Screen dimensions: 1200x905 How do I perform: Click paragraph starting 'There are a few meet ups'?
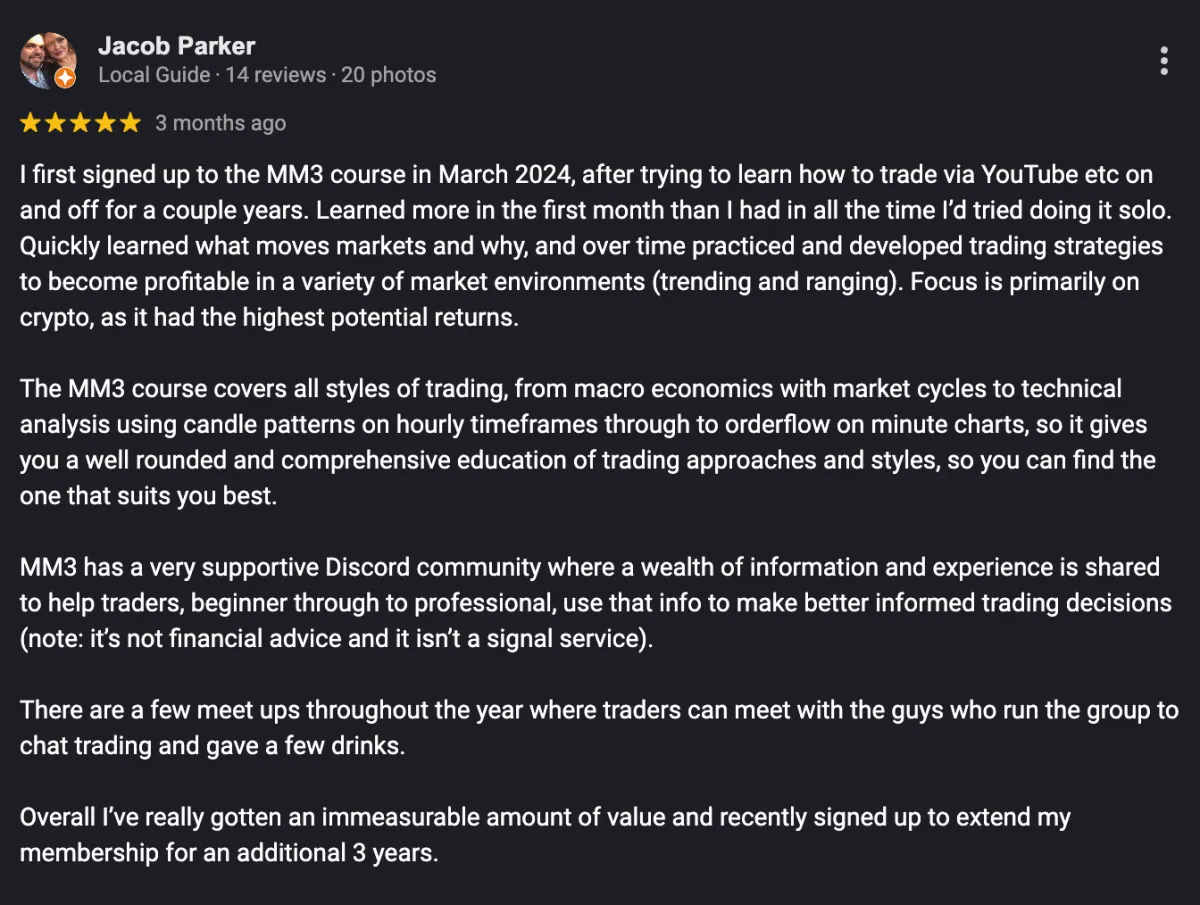(x=599, y=729)
